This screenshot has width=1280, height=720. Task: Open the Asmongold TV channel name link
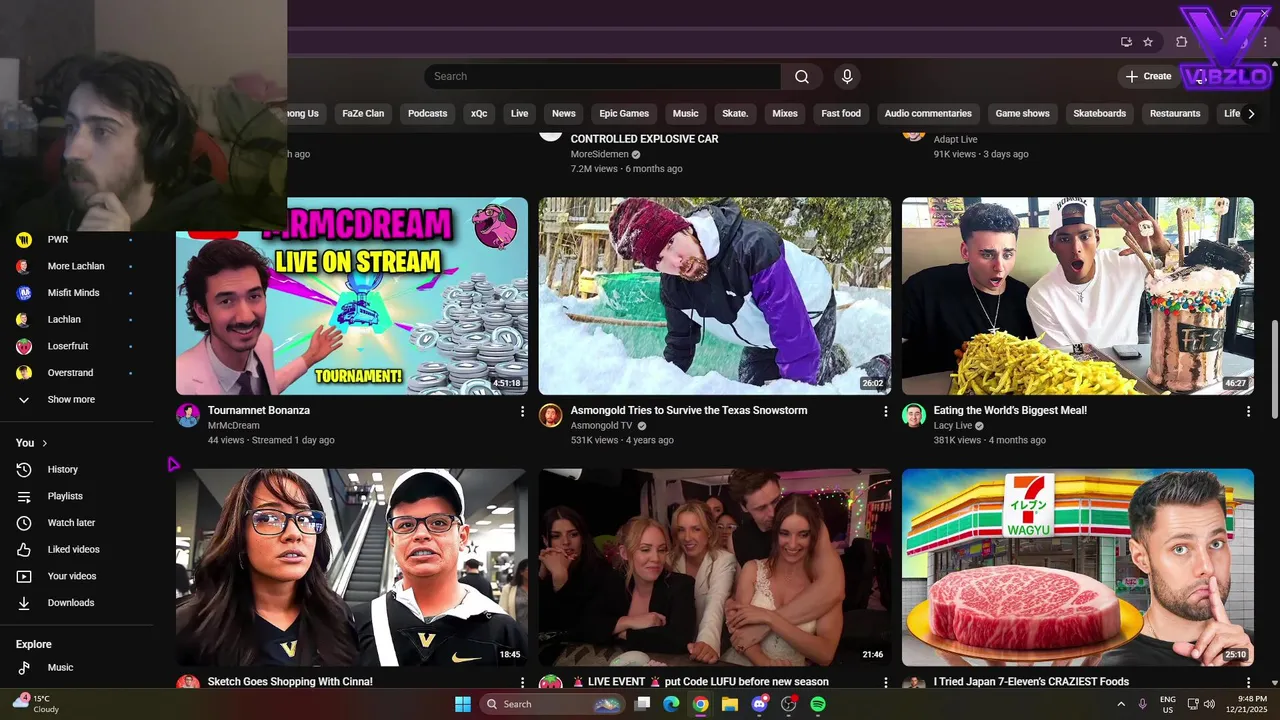click(601, 426)
